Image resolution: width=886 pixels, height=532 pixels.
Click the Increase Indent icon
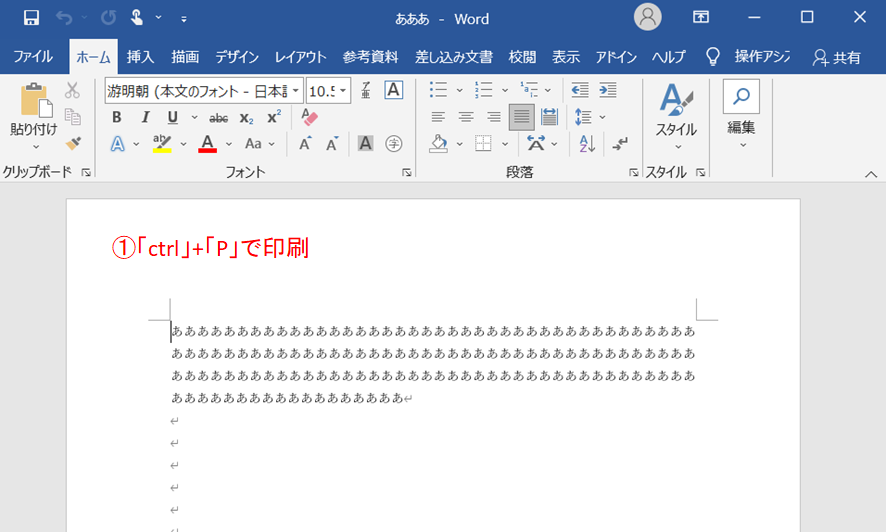607,90
